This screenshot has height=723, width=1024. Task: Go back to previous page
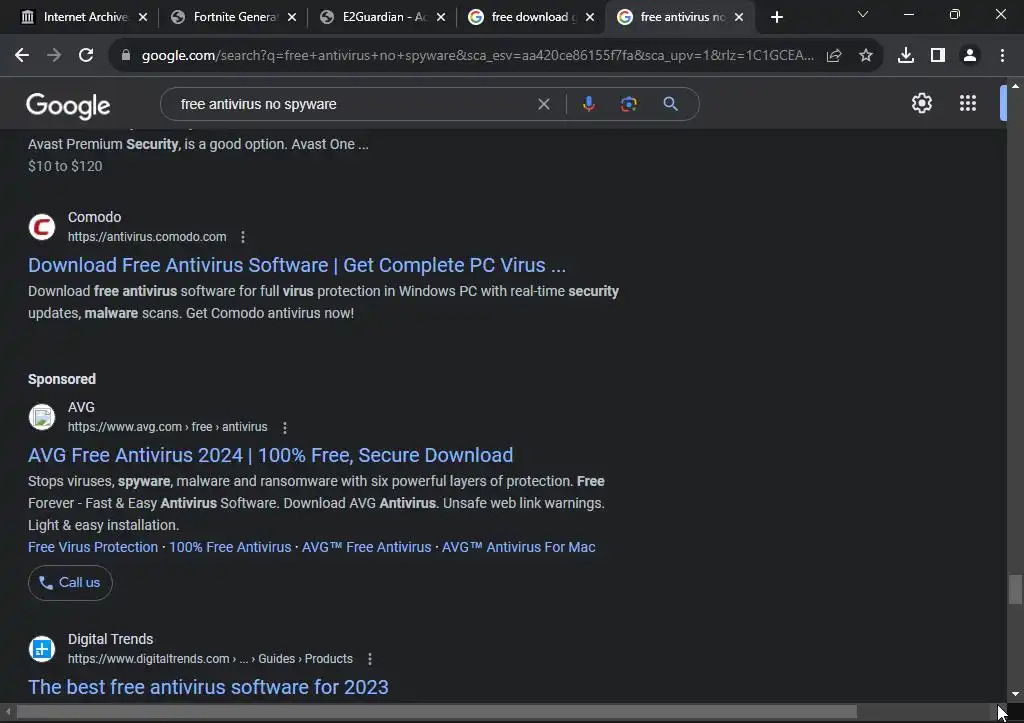click(22, 56)
